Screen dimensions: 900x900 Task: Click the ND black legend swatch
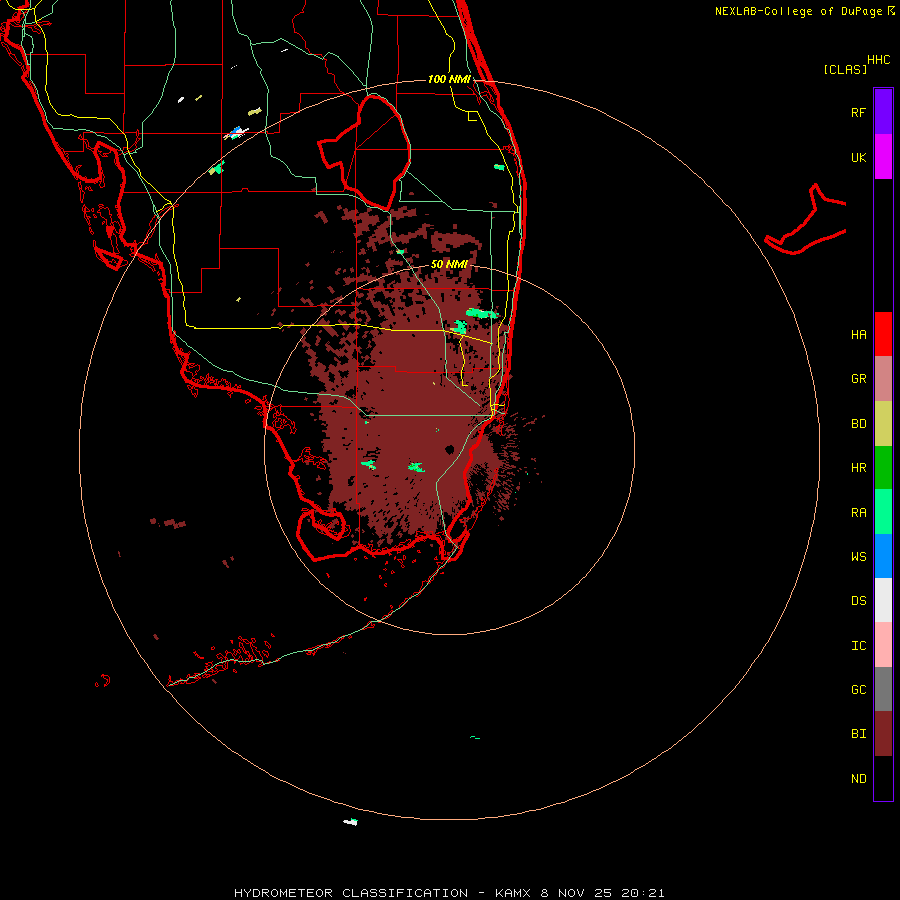tap(883, 778)
